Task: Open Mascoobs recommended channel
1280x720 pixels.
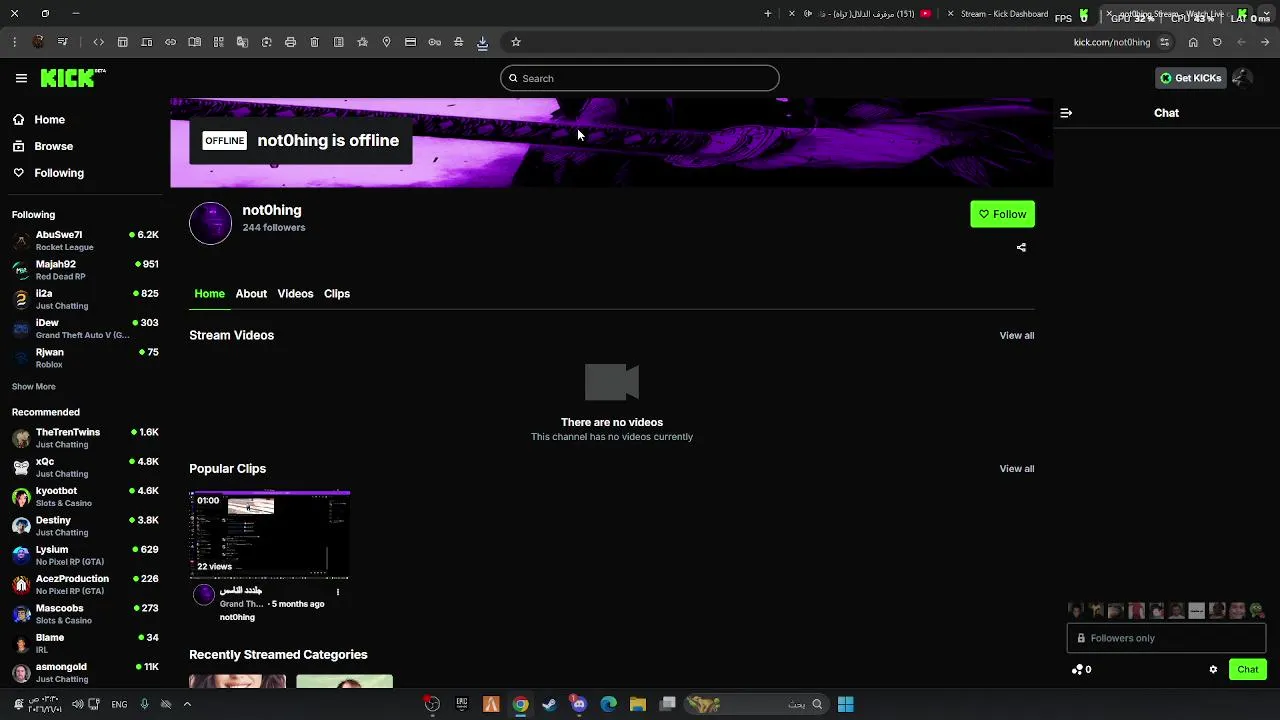Action: point(85,613)
